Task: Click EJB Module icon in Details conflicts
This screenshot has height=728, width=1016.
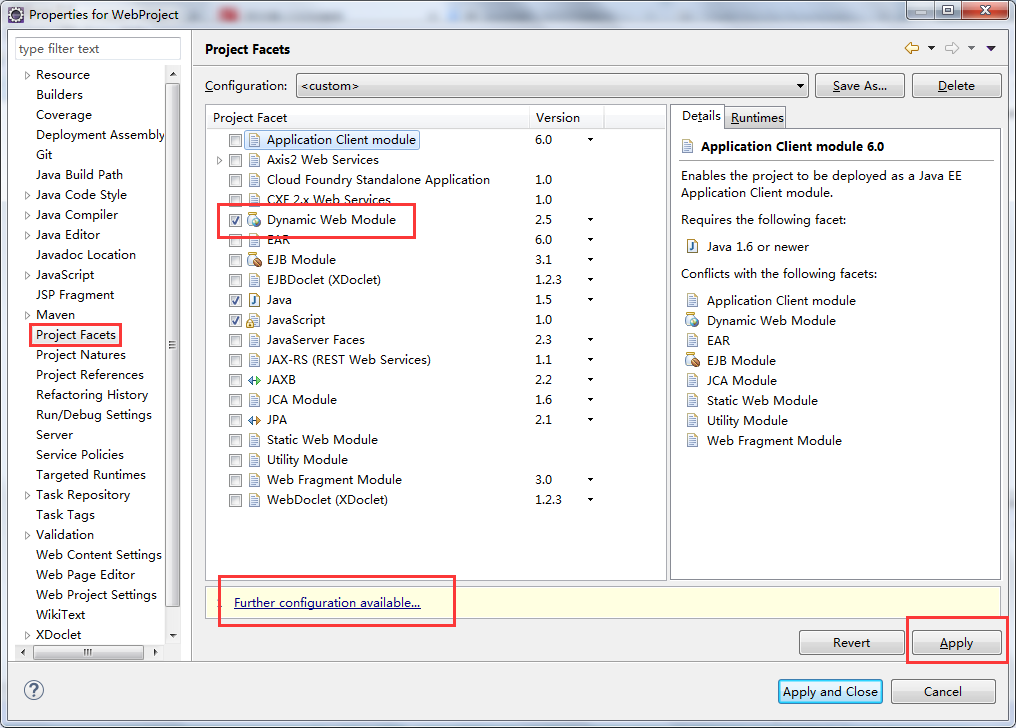Action: 692,361
